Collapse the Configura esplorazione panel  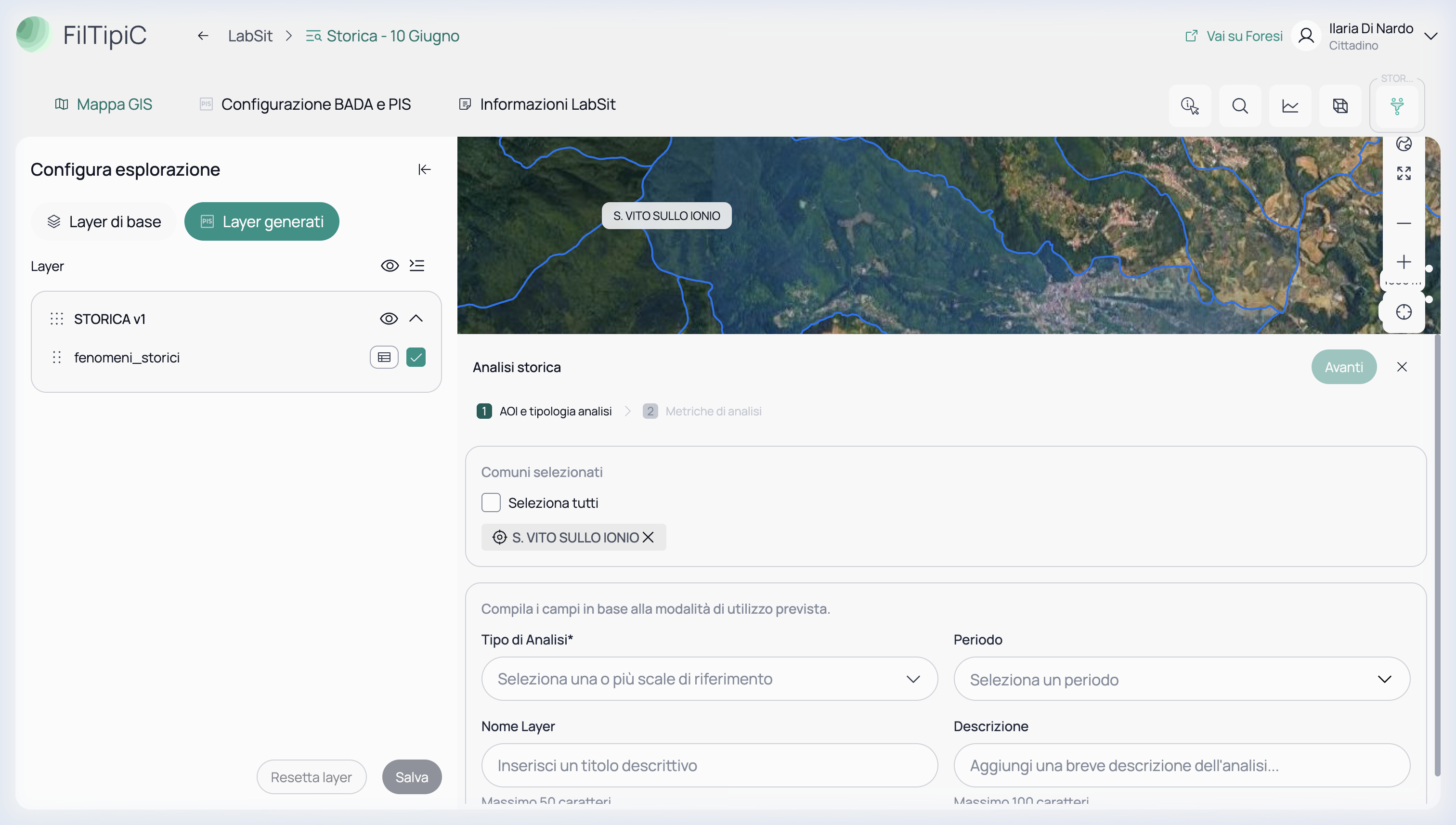coord(425,169)
